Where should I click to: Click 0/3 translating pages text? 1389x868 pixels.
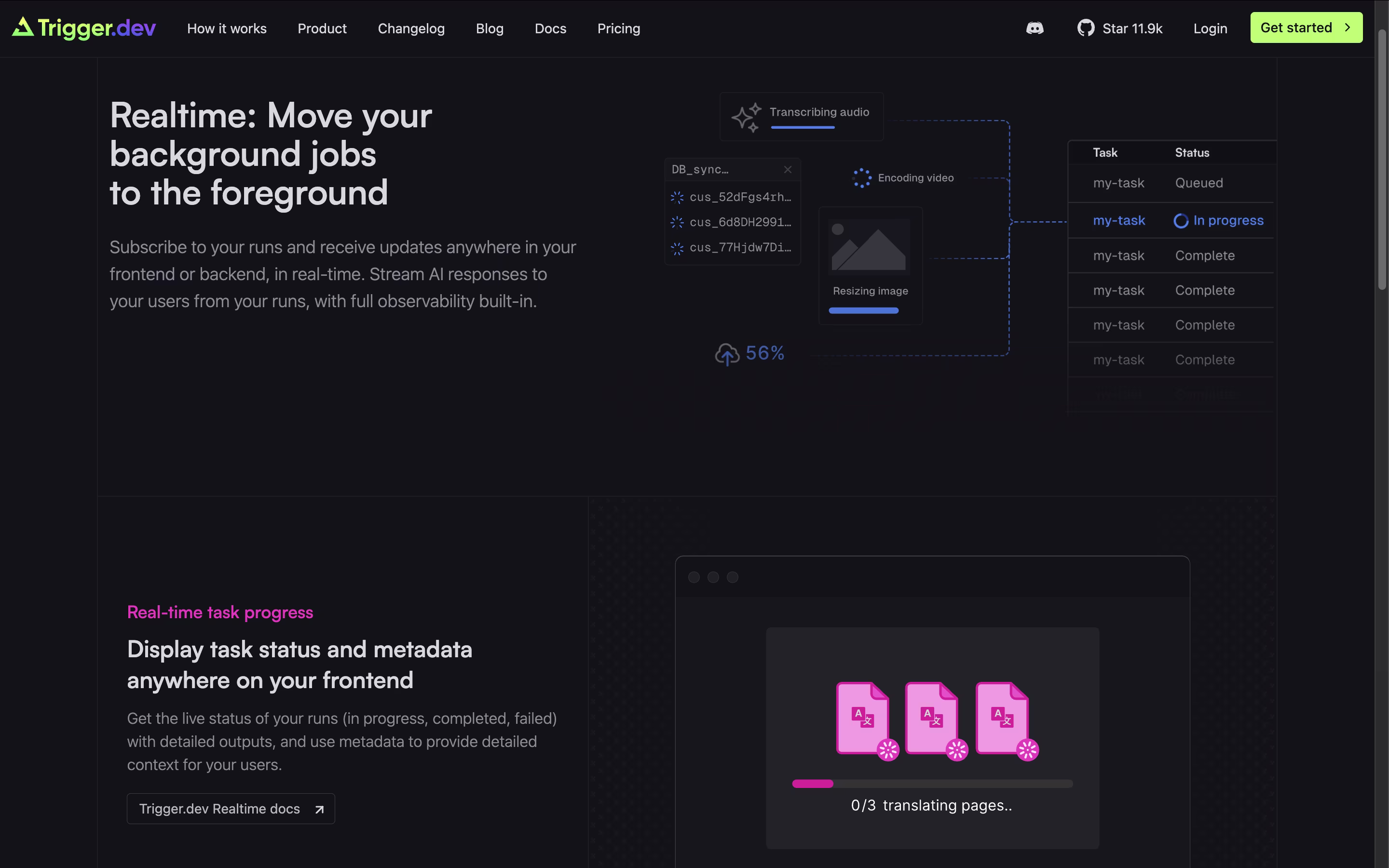(x=932, y=805)
